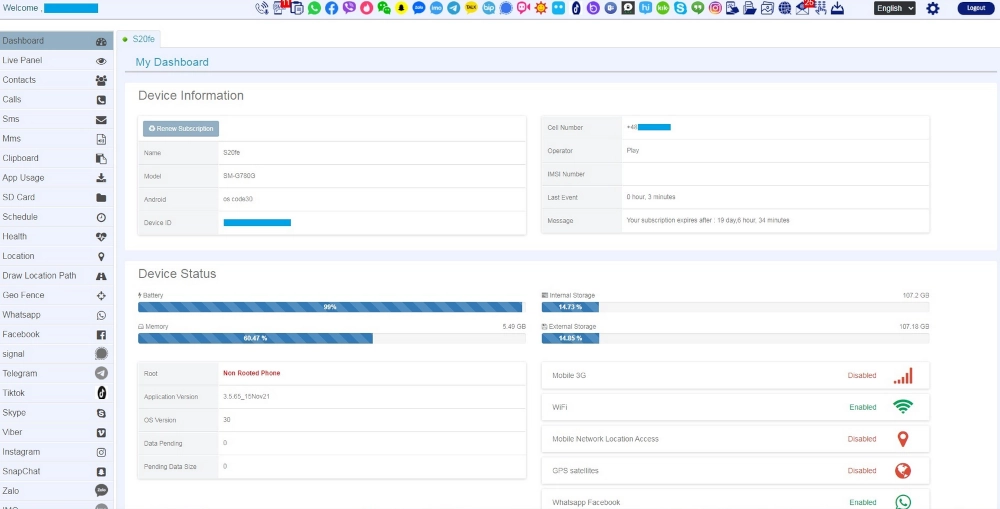Open Dashboard in the sidebar
The height and width of the screenshot is (509, 1000).
click(x=57, y=41)
